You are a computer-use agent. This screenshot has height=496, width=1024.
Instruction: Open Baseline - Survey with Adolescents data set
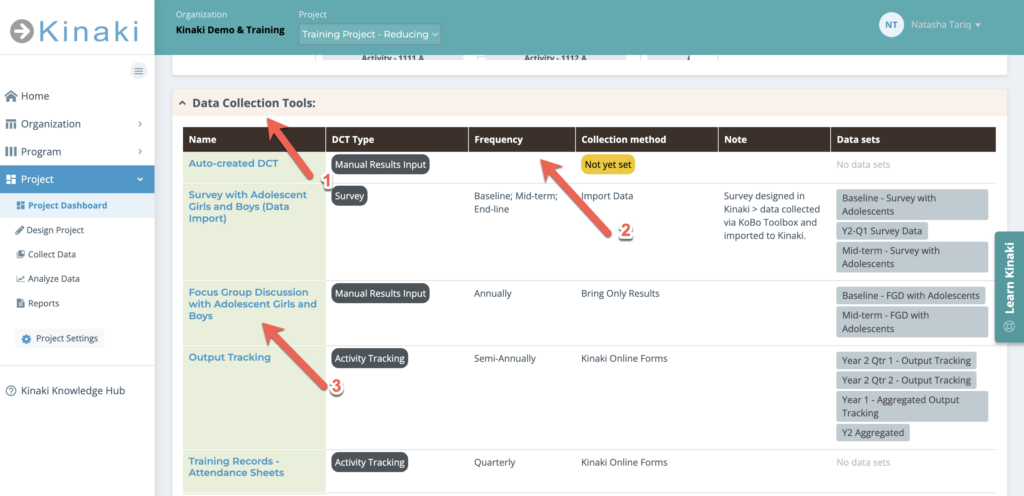912,204
